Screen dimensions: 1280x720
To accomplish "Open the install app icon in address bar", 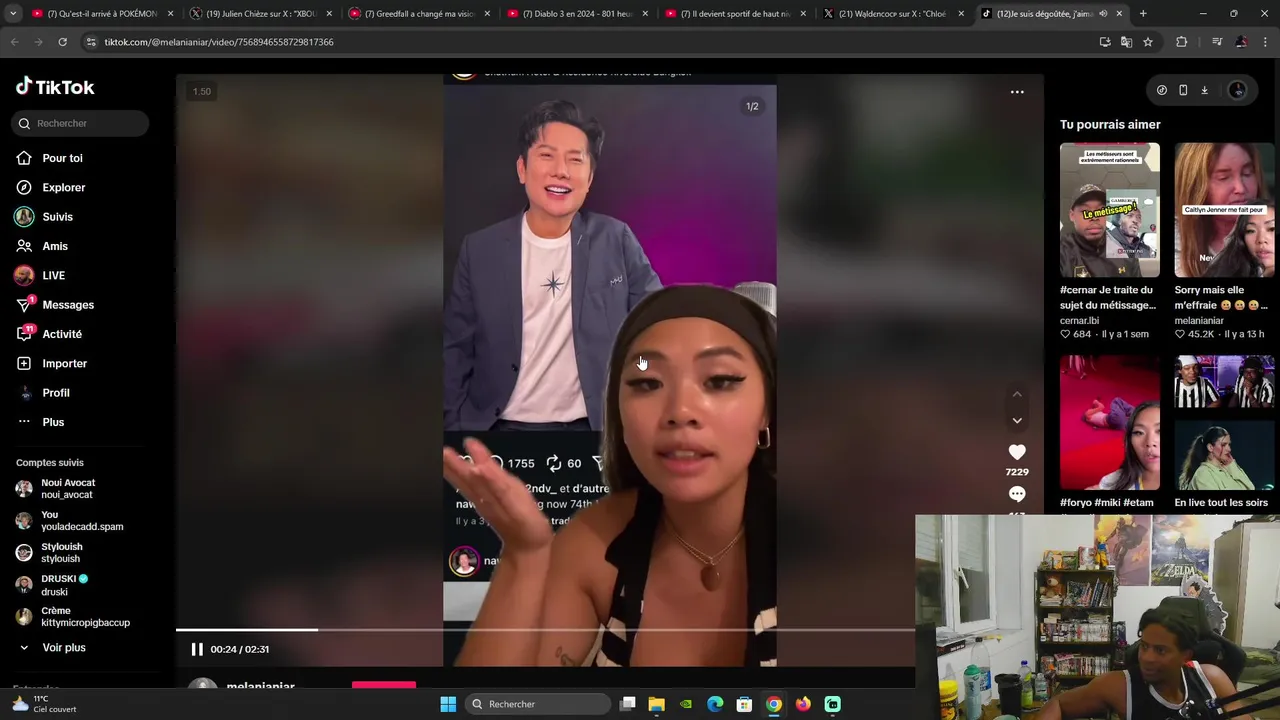I will [x=1105, y=42].
